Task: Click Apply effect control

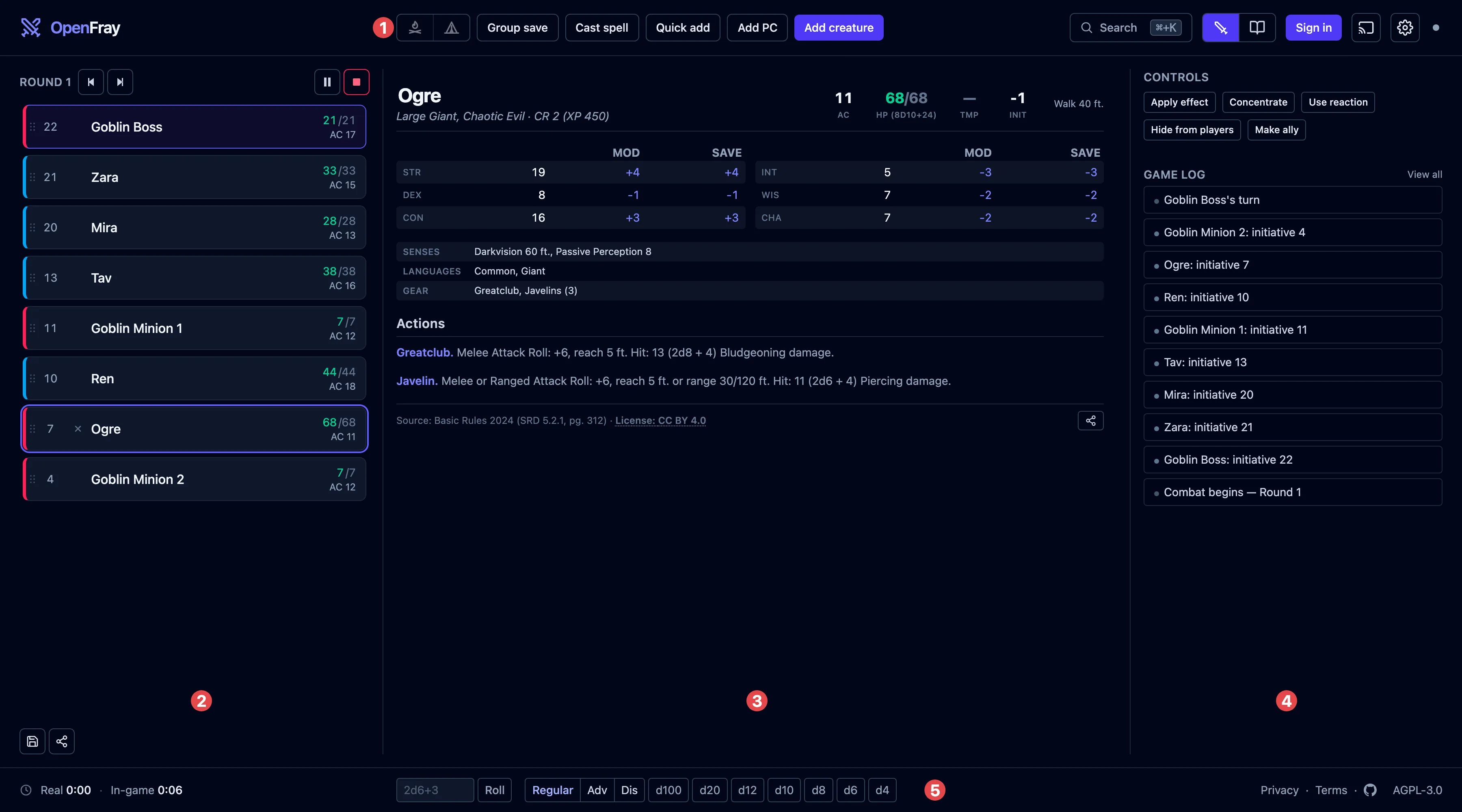Action: tap(1179, 102)
